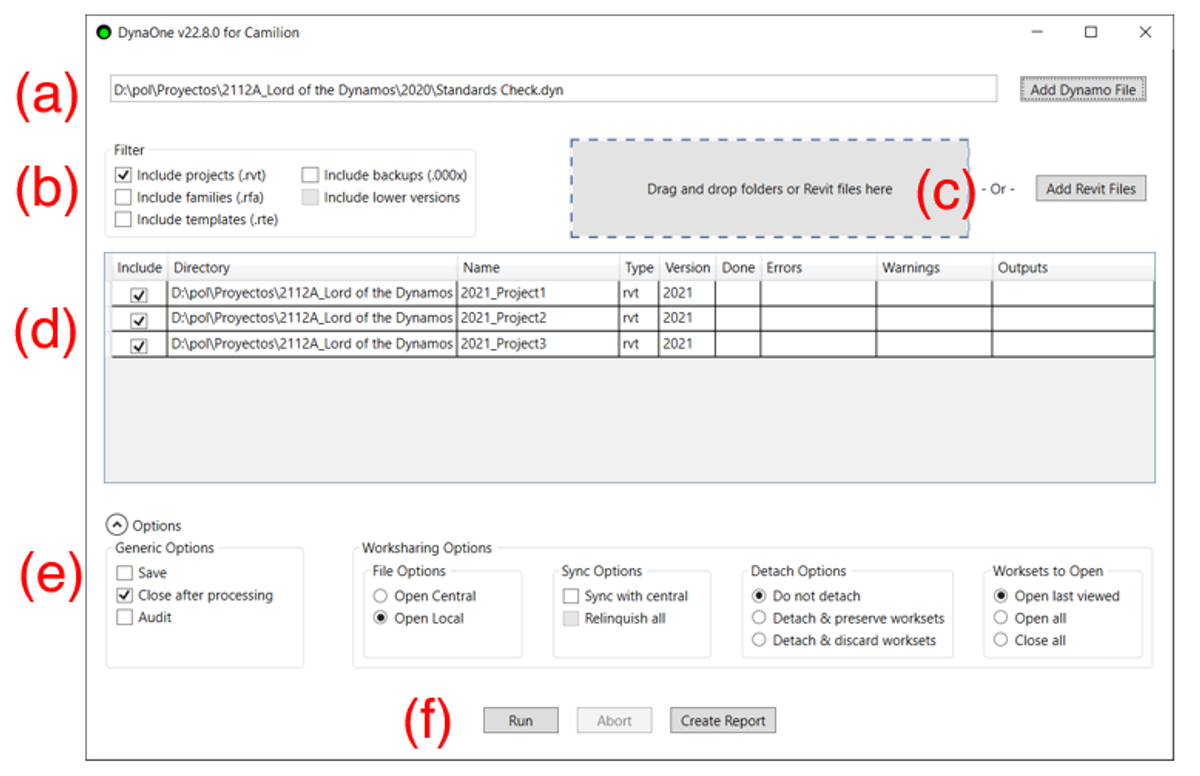Select the 2021_Project1 name cell
1200x776 pixels.
(538, 294)
